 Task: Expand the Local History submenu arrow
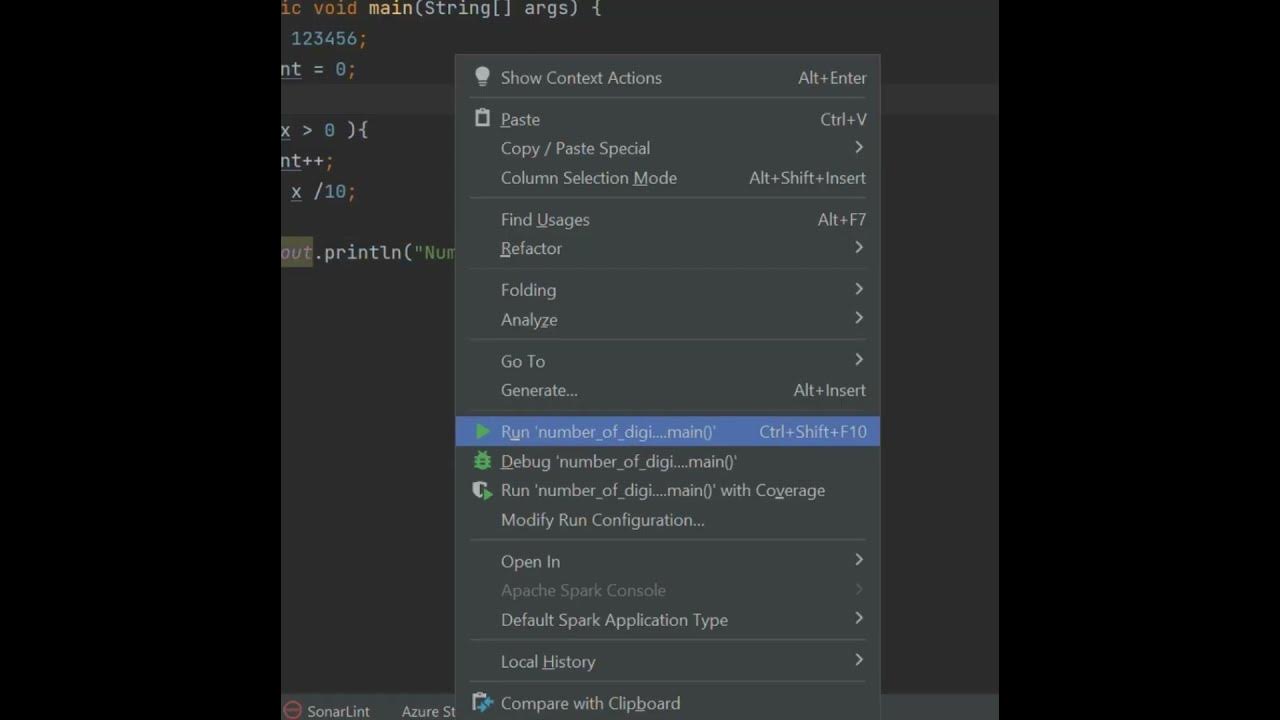coord(858,661)
